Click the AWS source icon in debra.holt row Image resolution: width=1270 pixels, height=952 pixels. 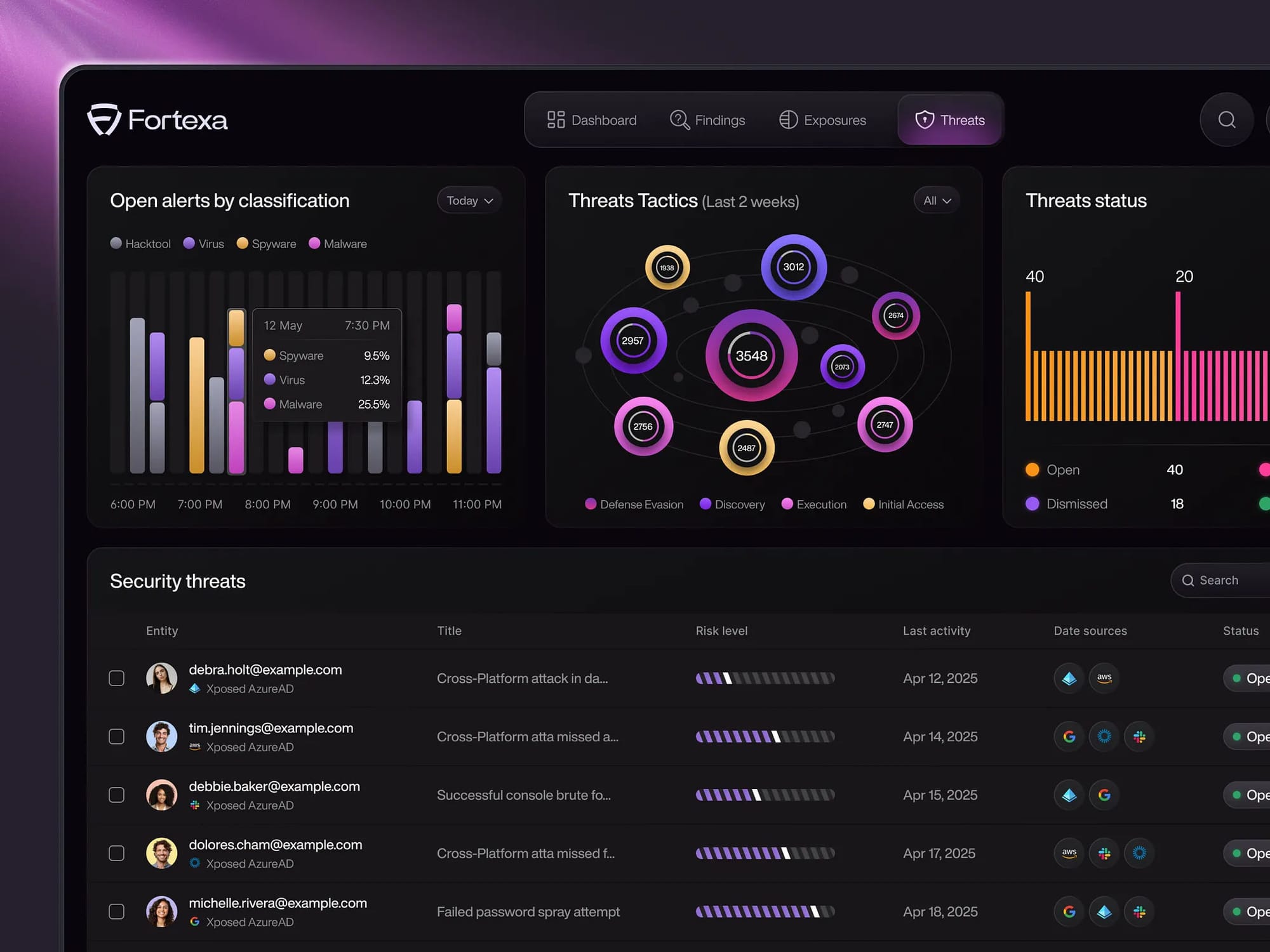coord(1104,678)
